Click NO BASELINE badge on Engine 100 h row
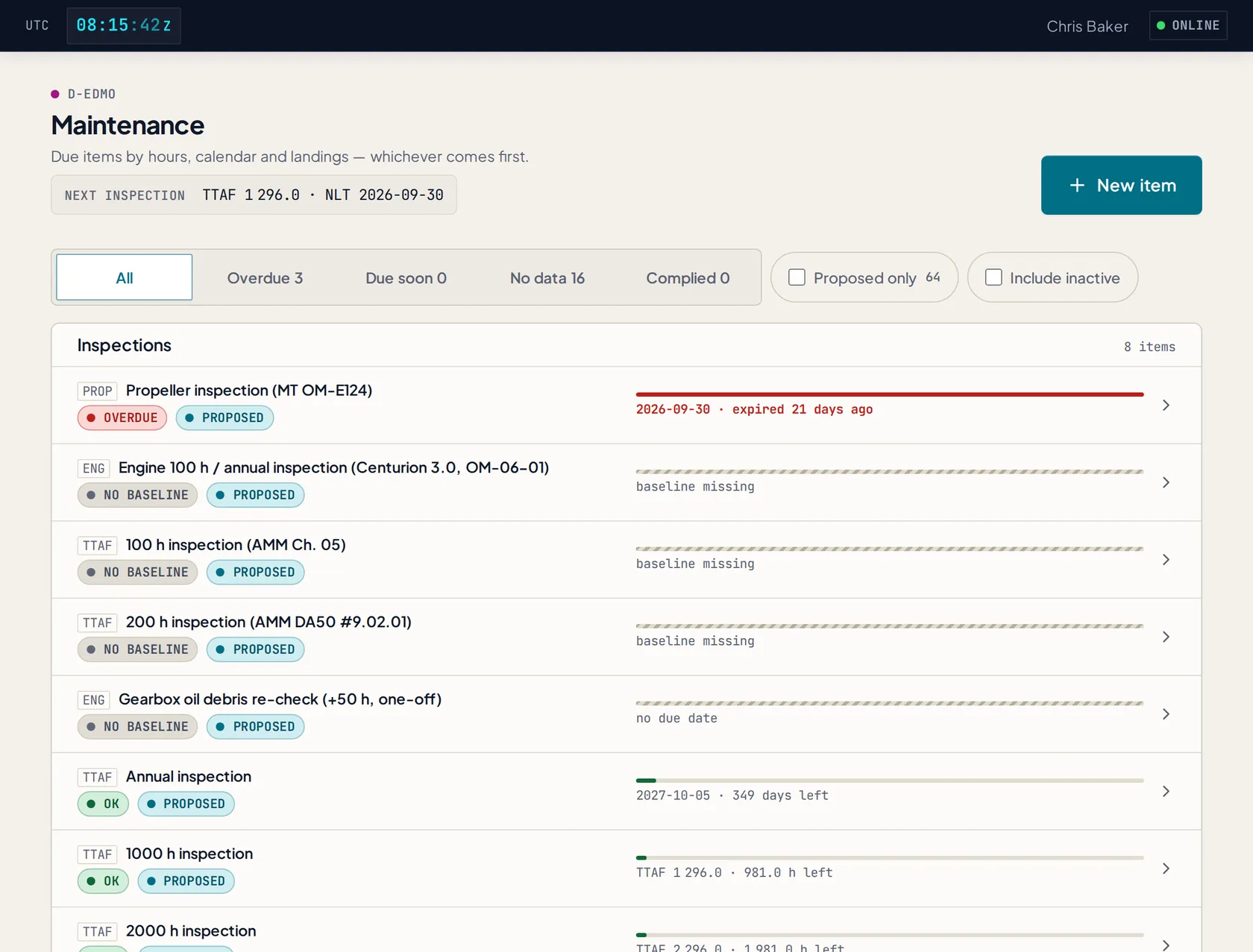 click(137, 495)
